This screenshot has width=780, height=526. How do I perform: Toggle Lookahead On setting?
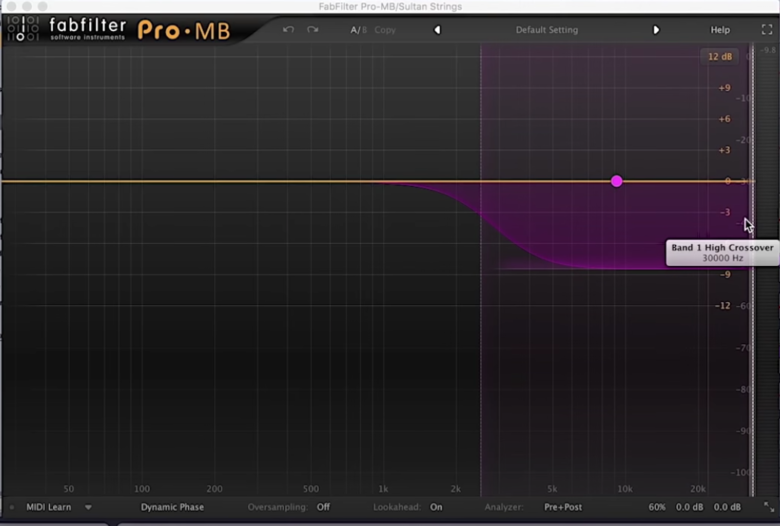click(x=436, y=507)
